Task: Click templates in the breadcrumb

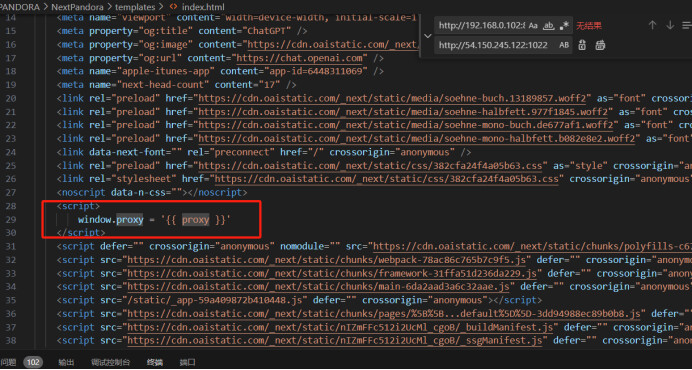Action: (135, 7)
